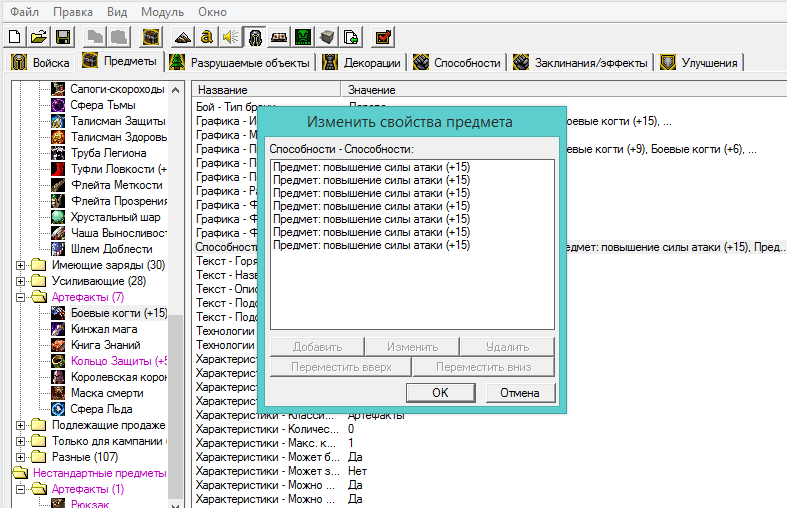Click the Кинжал мага item icon
787x508 pixels.
tap(58, 329)
